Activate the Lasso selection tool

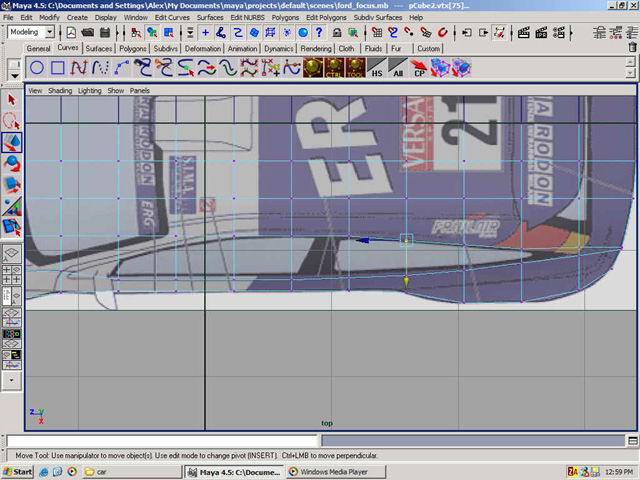(x=12, y=121)
